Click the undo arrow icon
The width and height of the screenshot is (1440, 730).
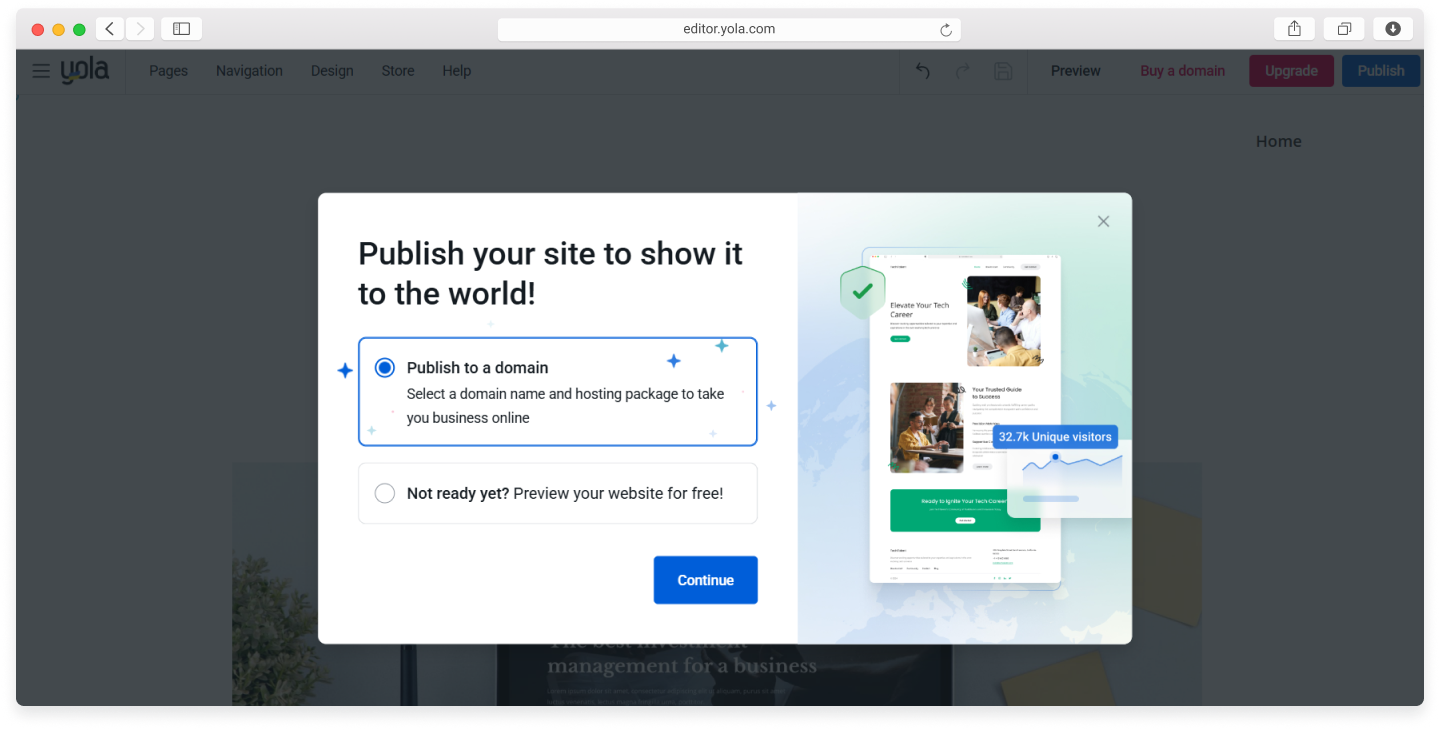[923, 71]
